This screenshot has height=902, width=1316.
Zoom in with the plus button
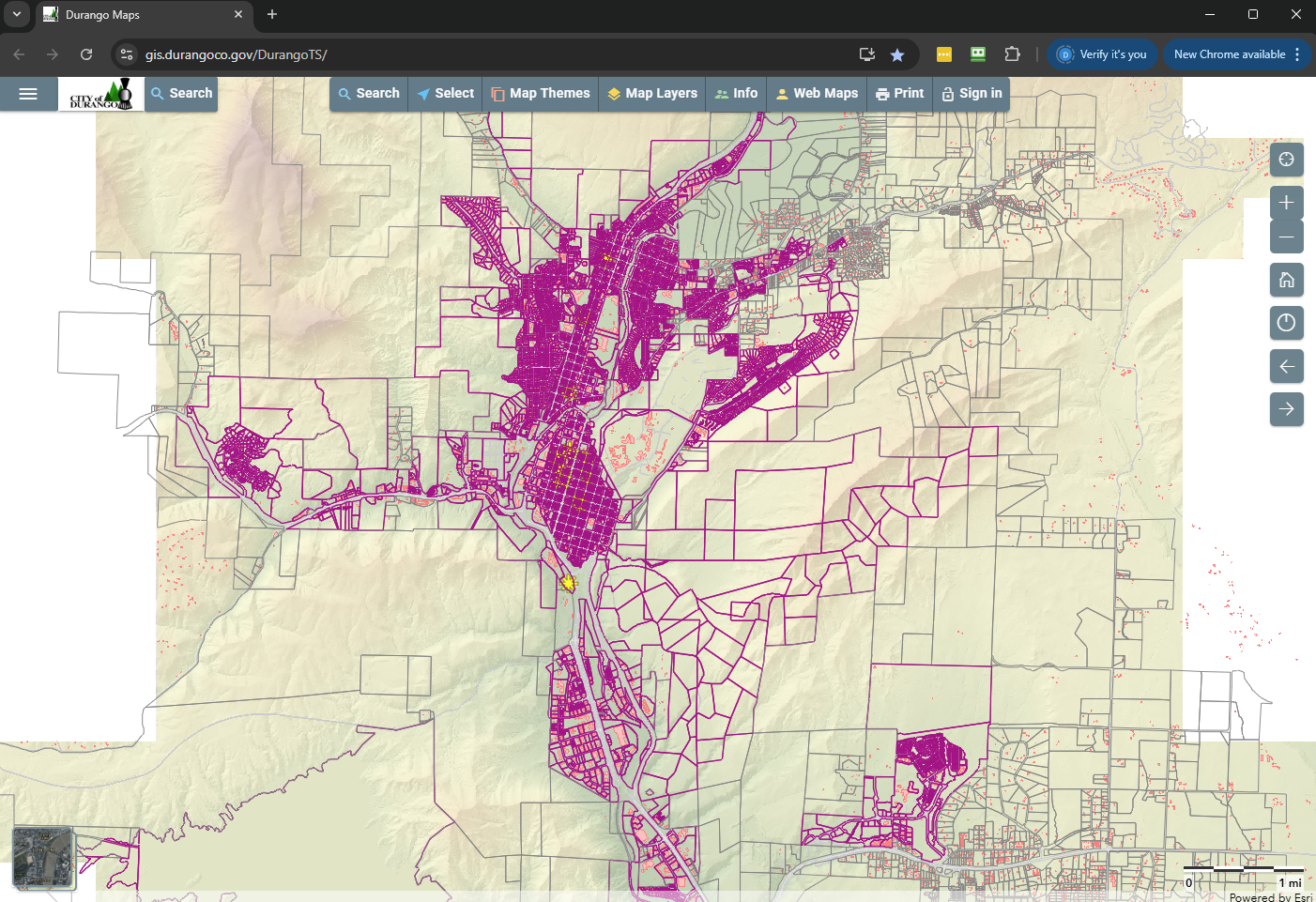tap(1286, 203)
